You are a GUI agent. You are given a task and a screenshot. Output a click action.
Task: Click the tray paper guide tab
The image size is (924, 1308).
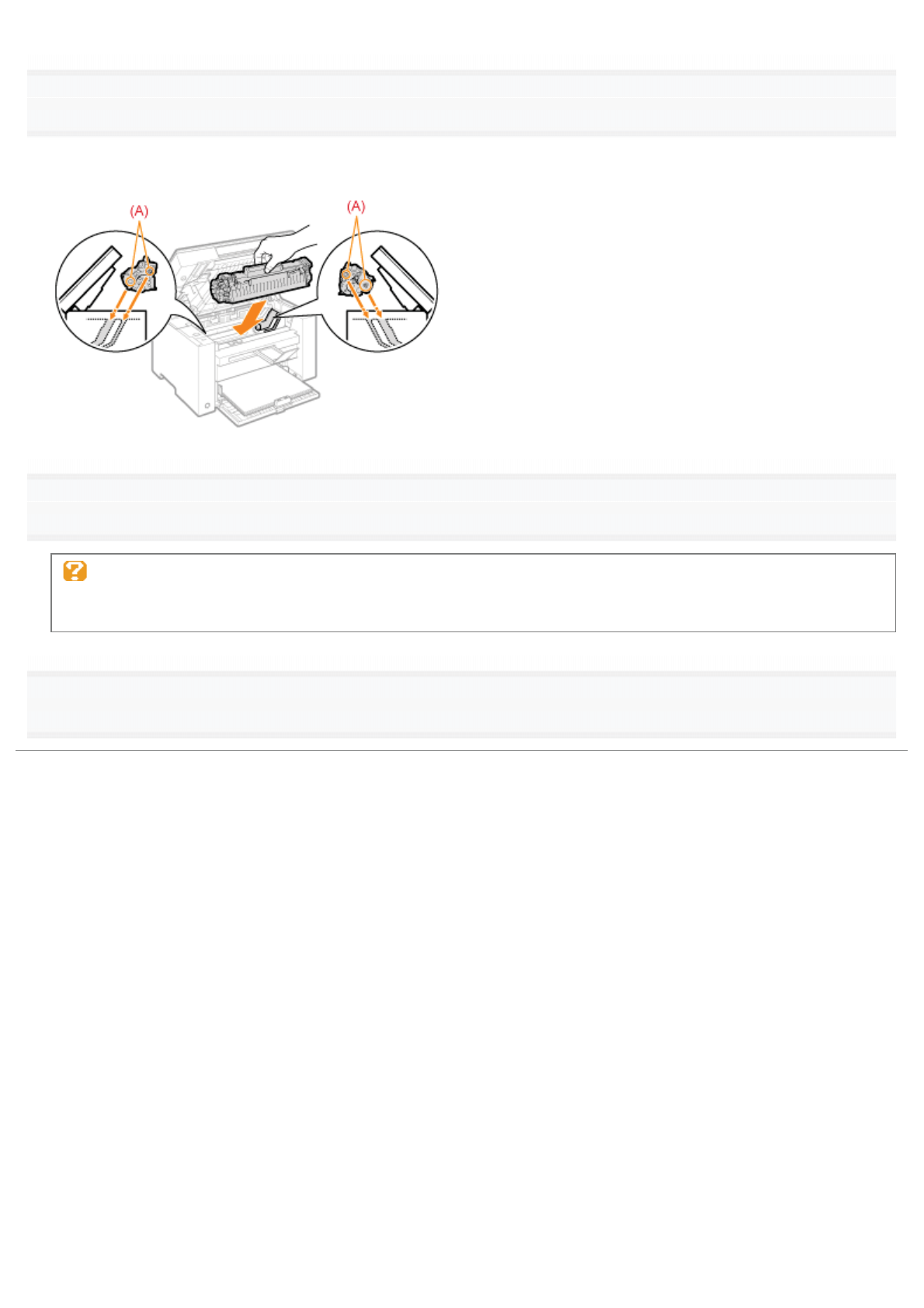tap(283, 400)
